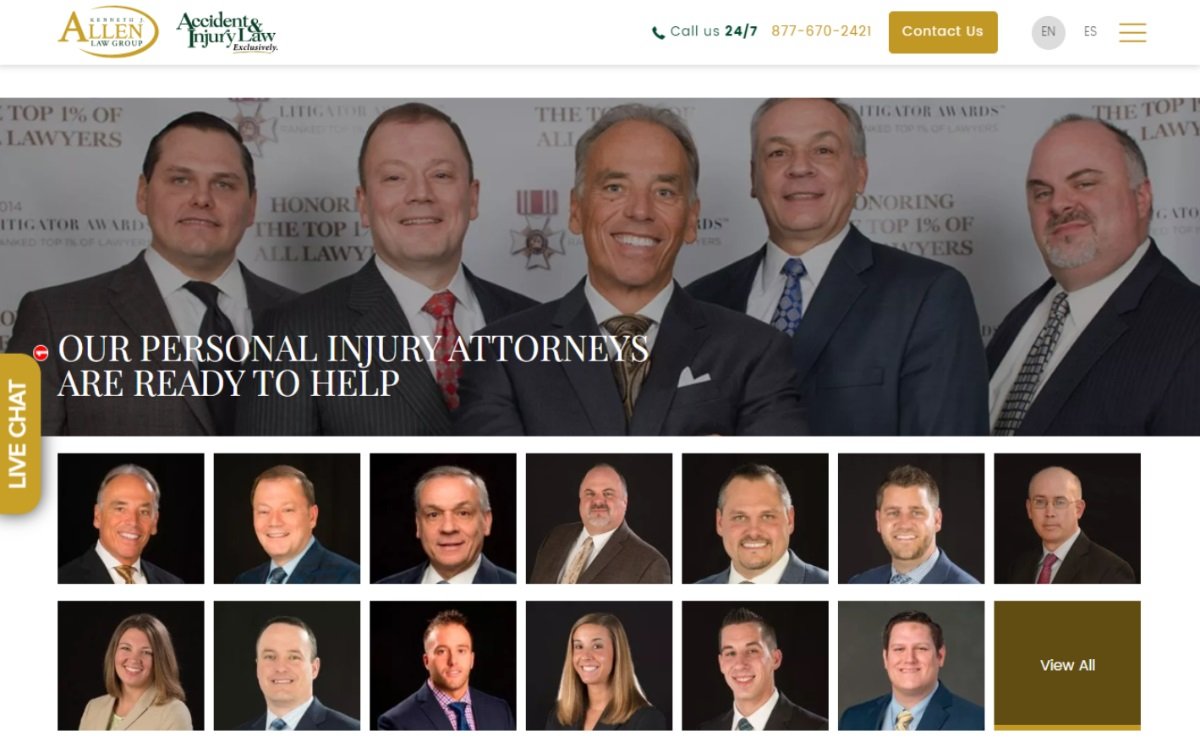
Task: Open first attorney photo in top row
Action: [131, 518]
